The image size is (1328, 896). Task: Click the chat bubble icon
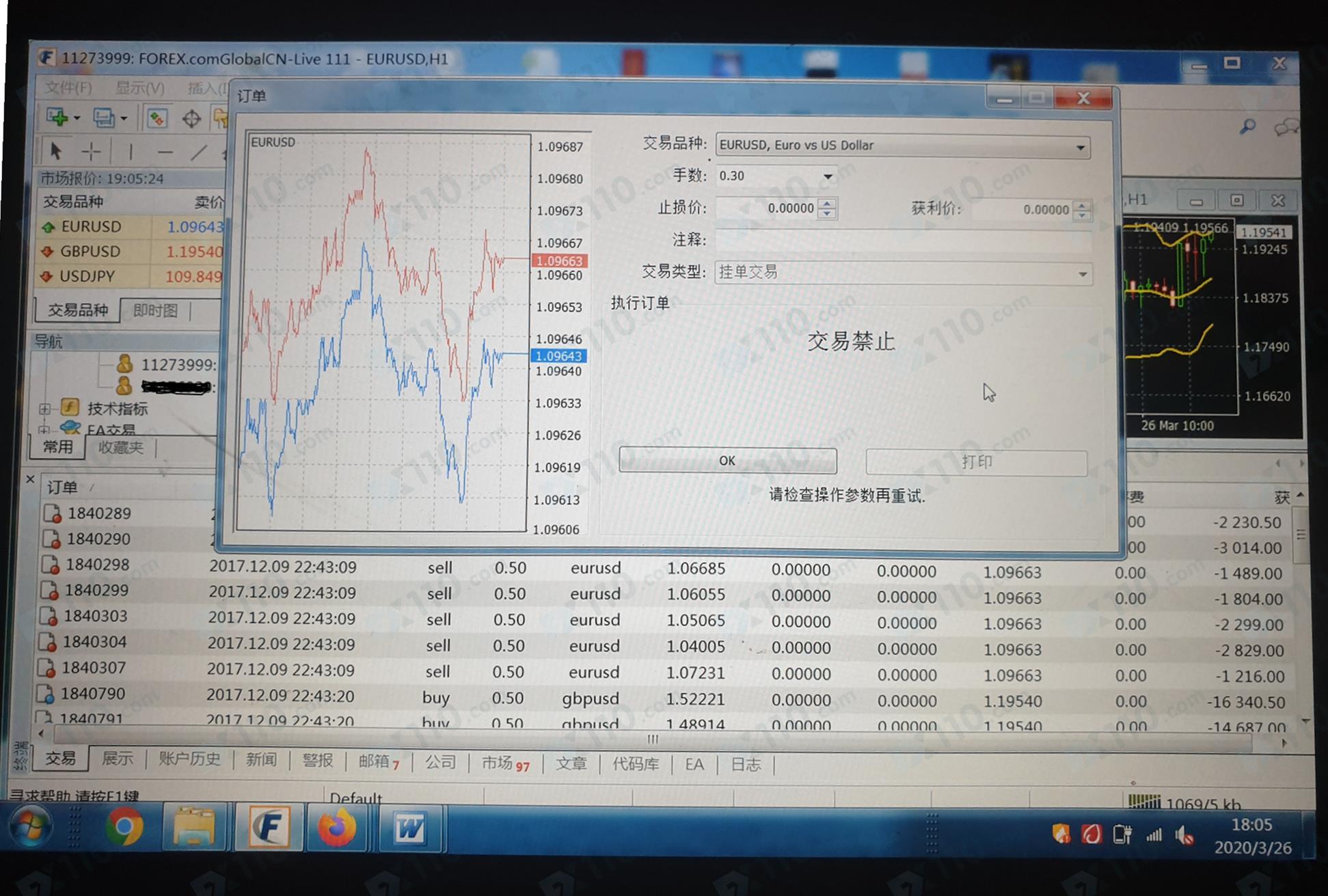(x=1286, y=127)
